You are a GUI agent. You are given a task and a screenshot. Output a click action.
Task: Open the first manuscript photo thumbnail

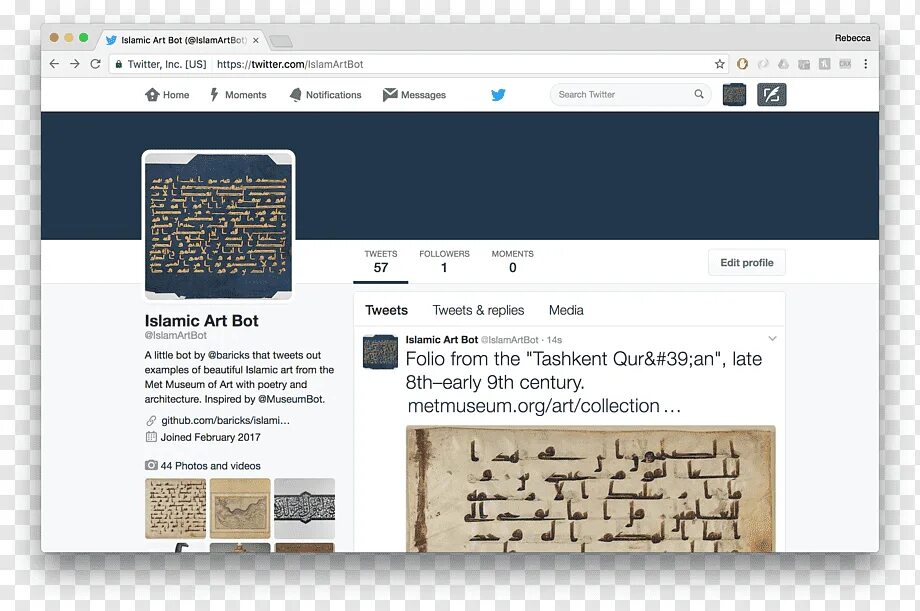point(175,508)
